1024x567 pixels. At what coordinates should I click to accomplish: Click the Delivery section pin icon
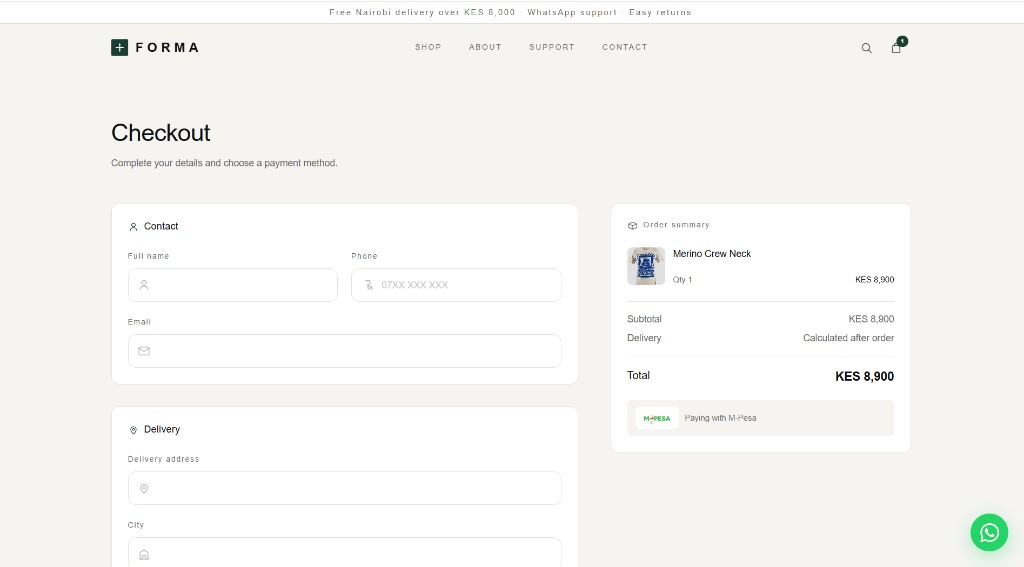coord(133,430)
